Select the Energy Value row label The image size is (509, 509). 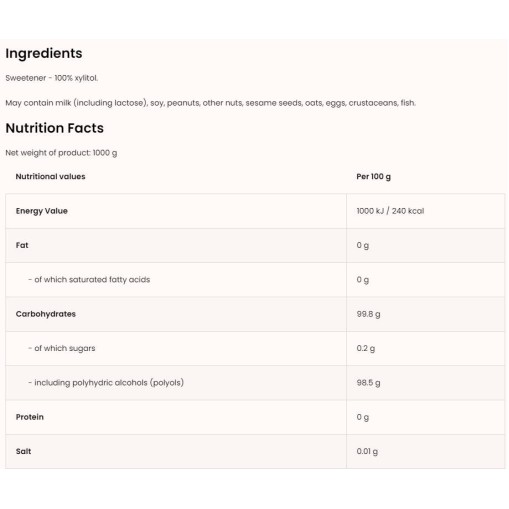42,211
